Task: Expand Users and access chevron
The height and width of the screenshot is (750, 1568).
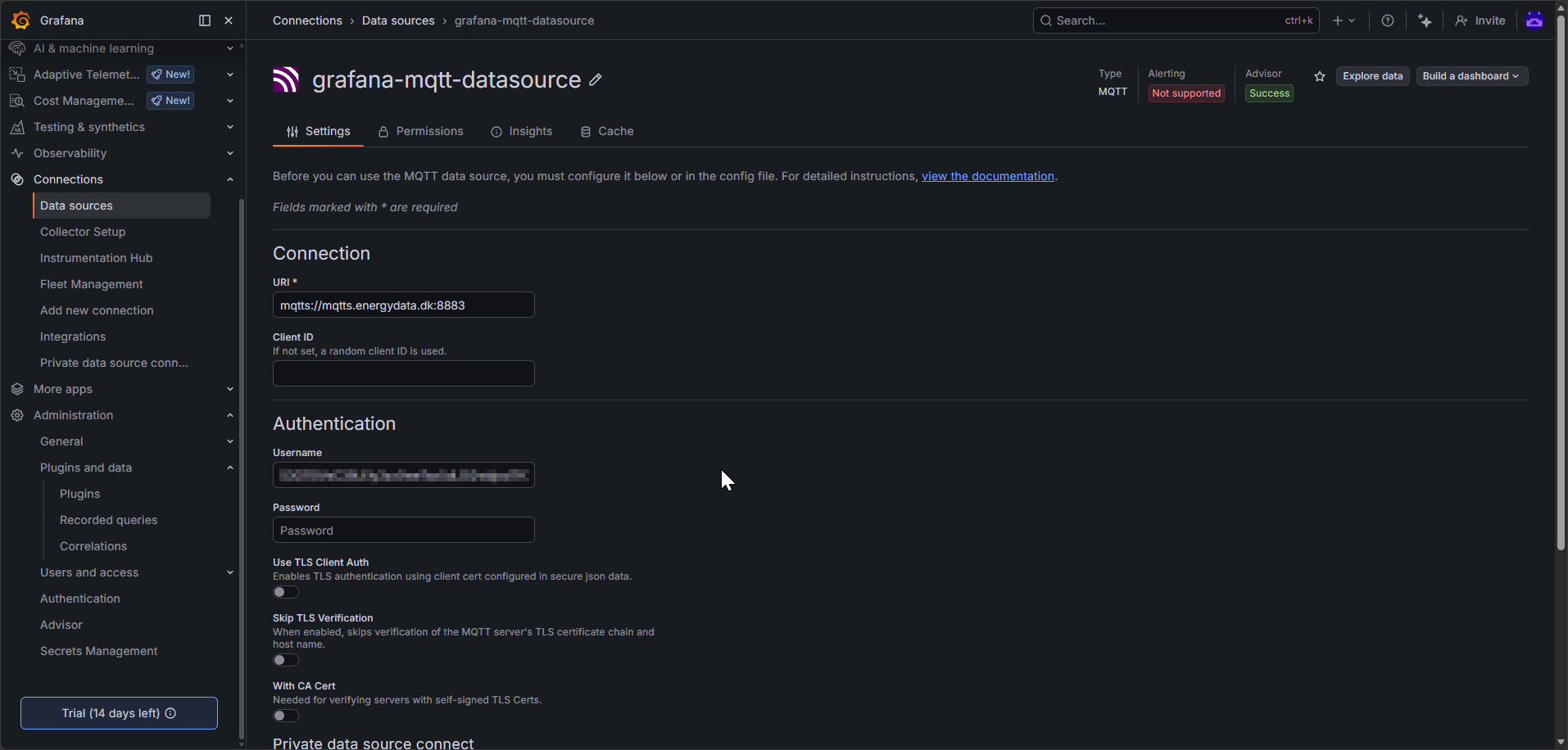Action: coord(230,572)
